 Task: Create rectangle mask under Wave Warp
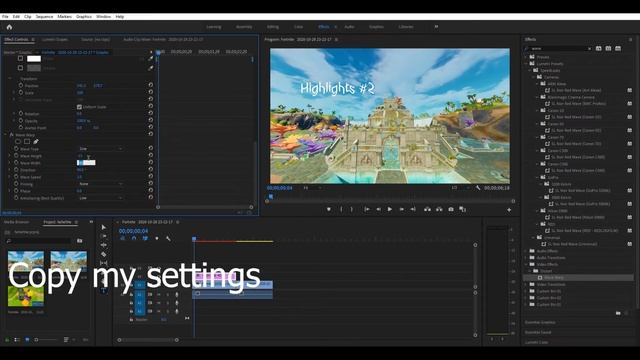pyautogui.click(x=27, y=142)
